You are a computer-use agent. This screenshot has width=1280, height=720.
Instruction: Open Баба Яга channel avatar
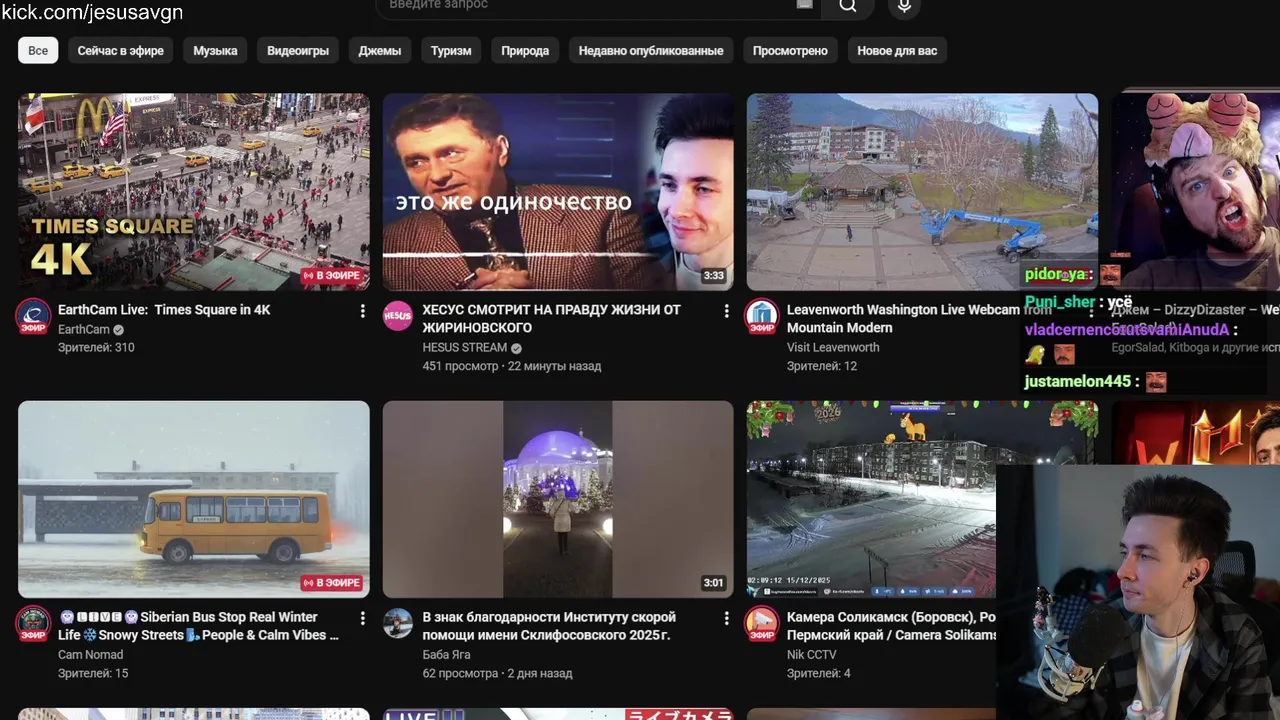click(398, 622)
